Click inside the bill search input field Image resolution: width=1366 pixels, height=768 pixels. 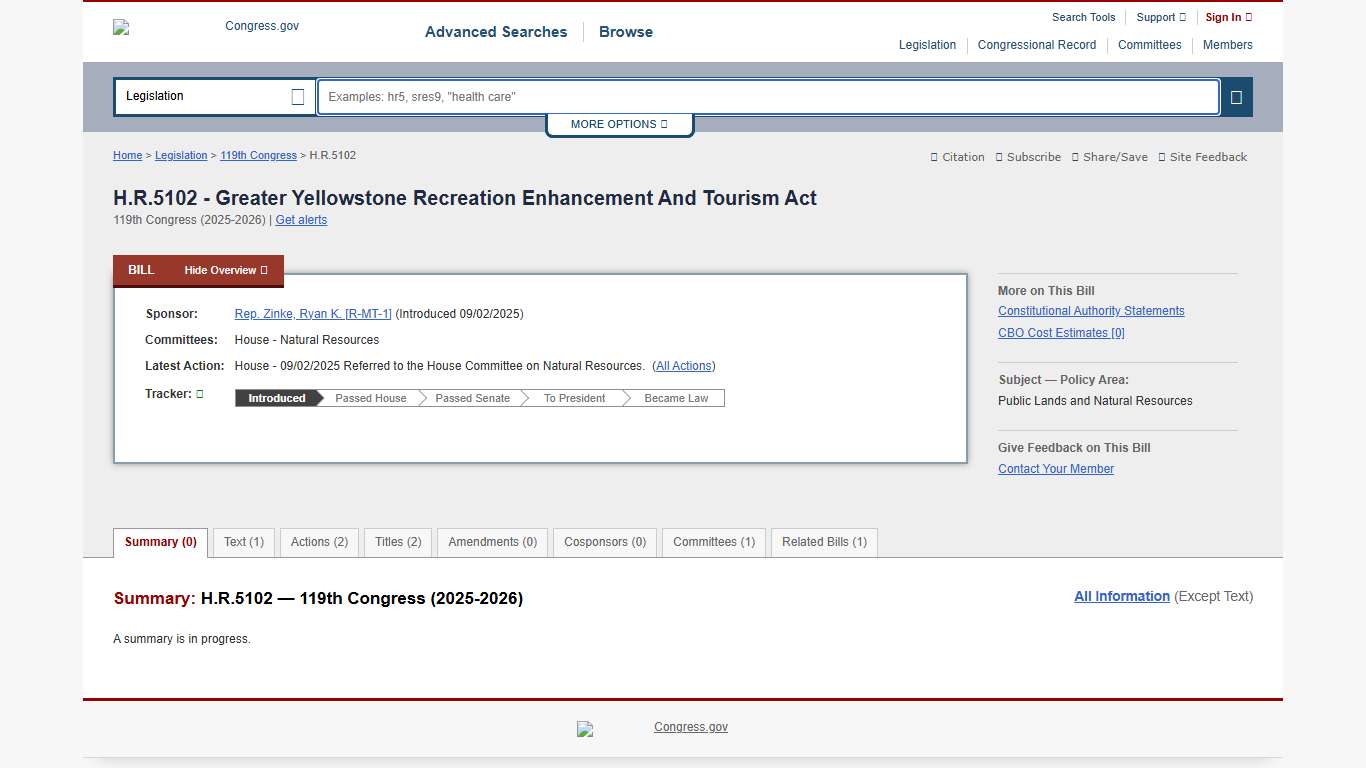[x=765, y=97]
